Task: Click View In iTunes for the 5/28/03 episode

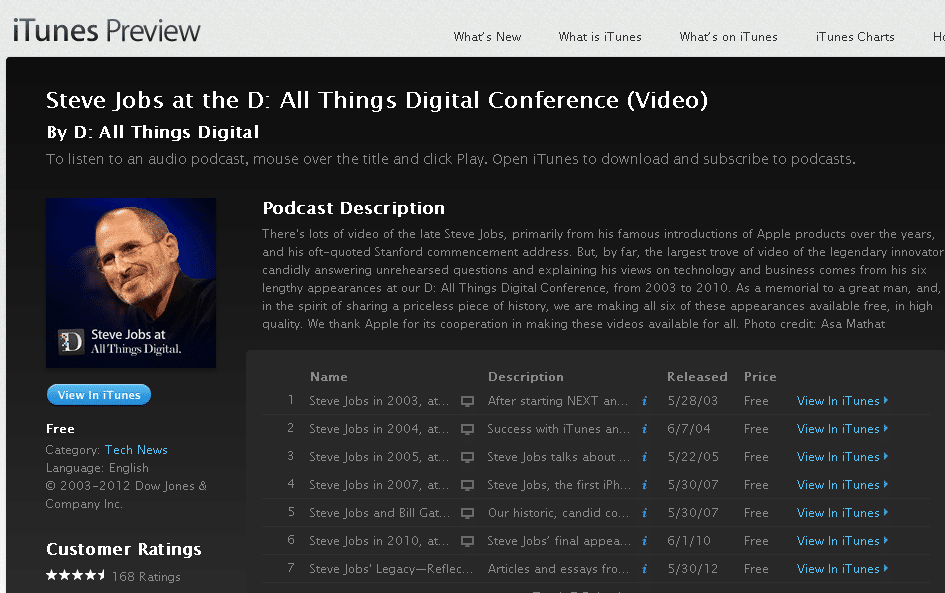Action: tap(842, 401)
